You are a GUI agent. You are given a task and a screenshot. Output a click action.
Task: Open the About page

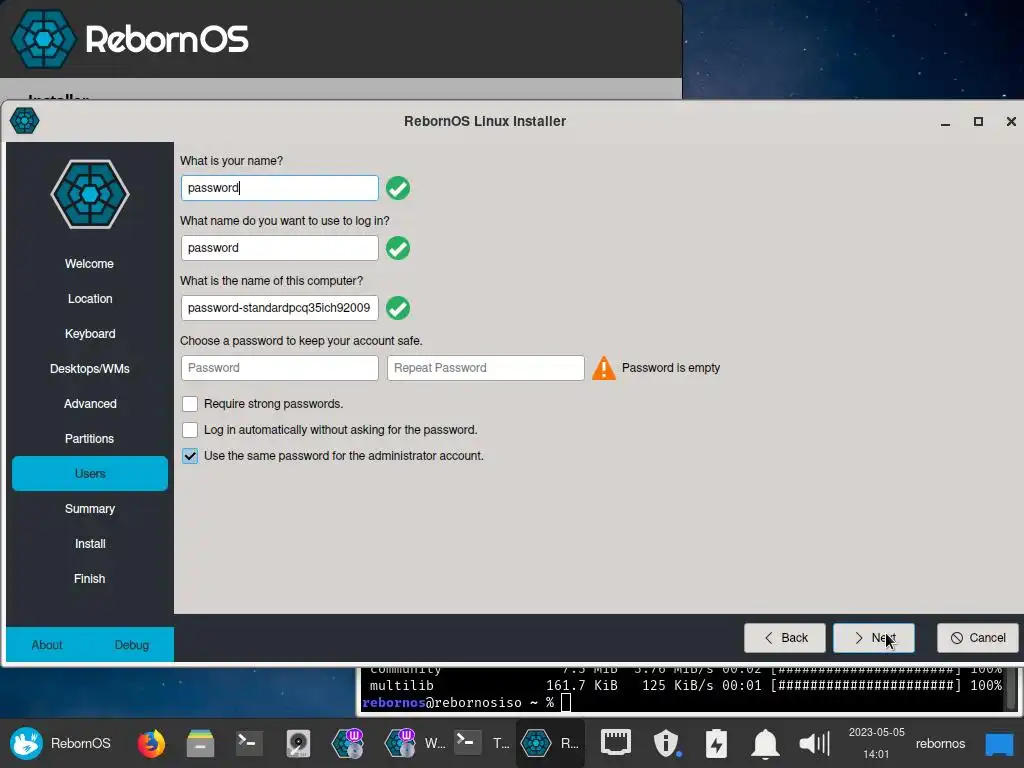[x=47, y=645]
